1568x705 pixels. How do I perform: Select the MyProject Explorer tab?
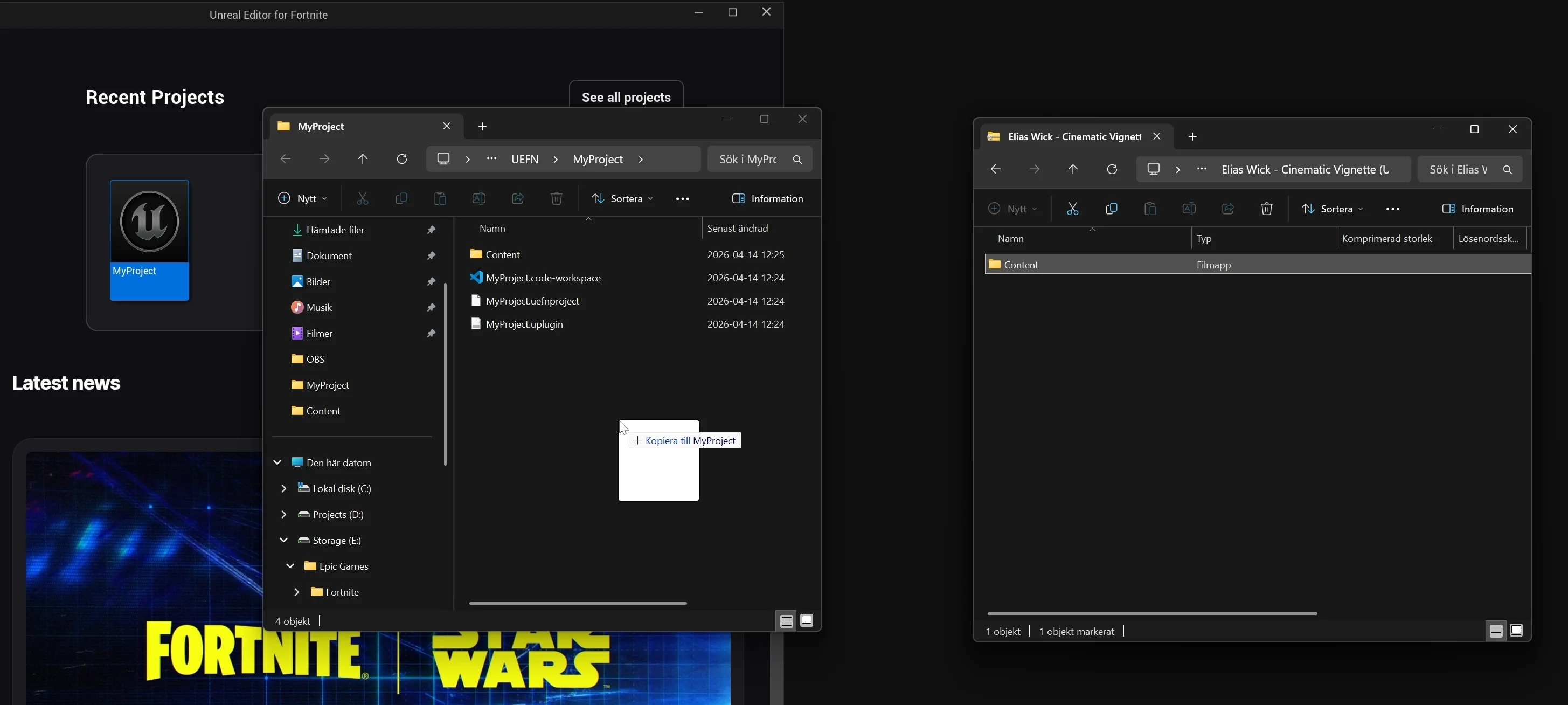tap(366, 126)
